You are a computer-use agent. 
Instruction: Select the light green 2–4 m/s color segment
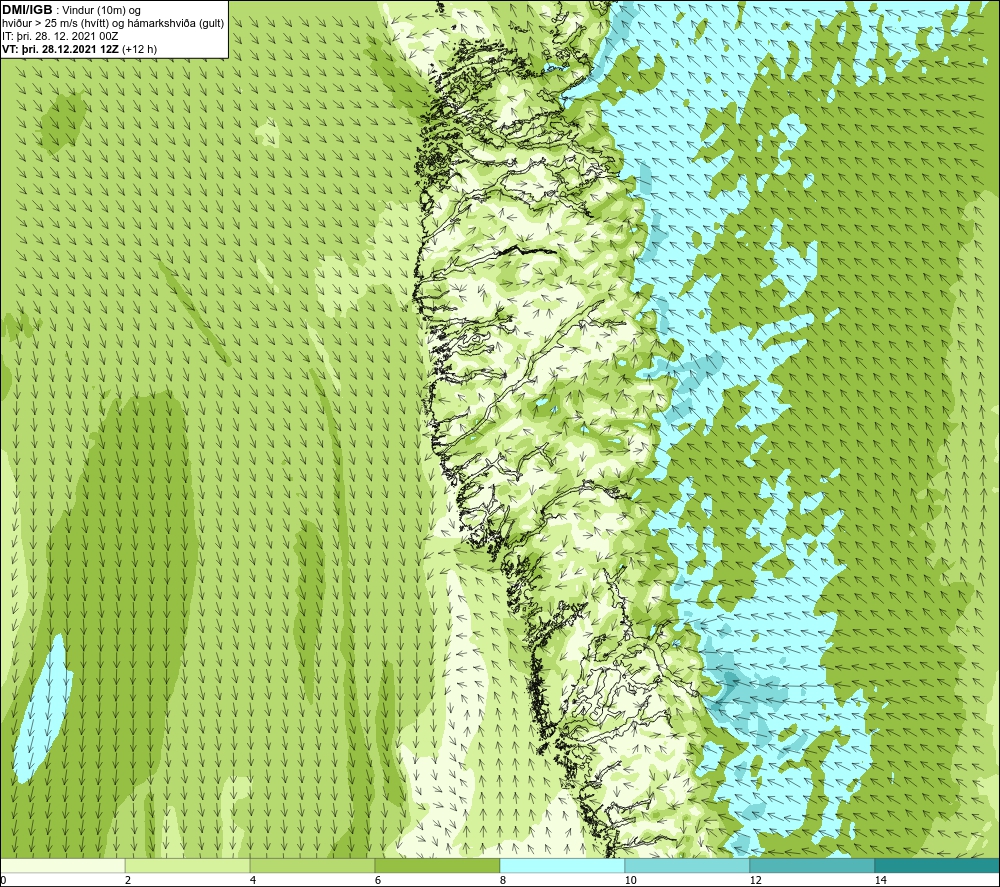coord(188,865)
